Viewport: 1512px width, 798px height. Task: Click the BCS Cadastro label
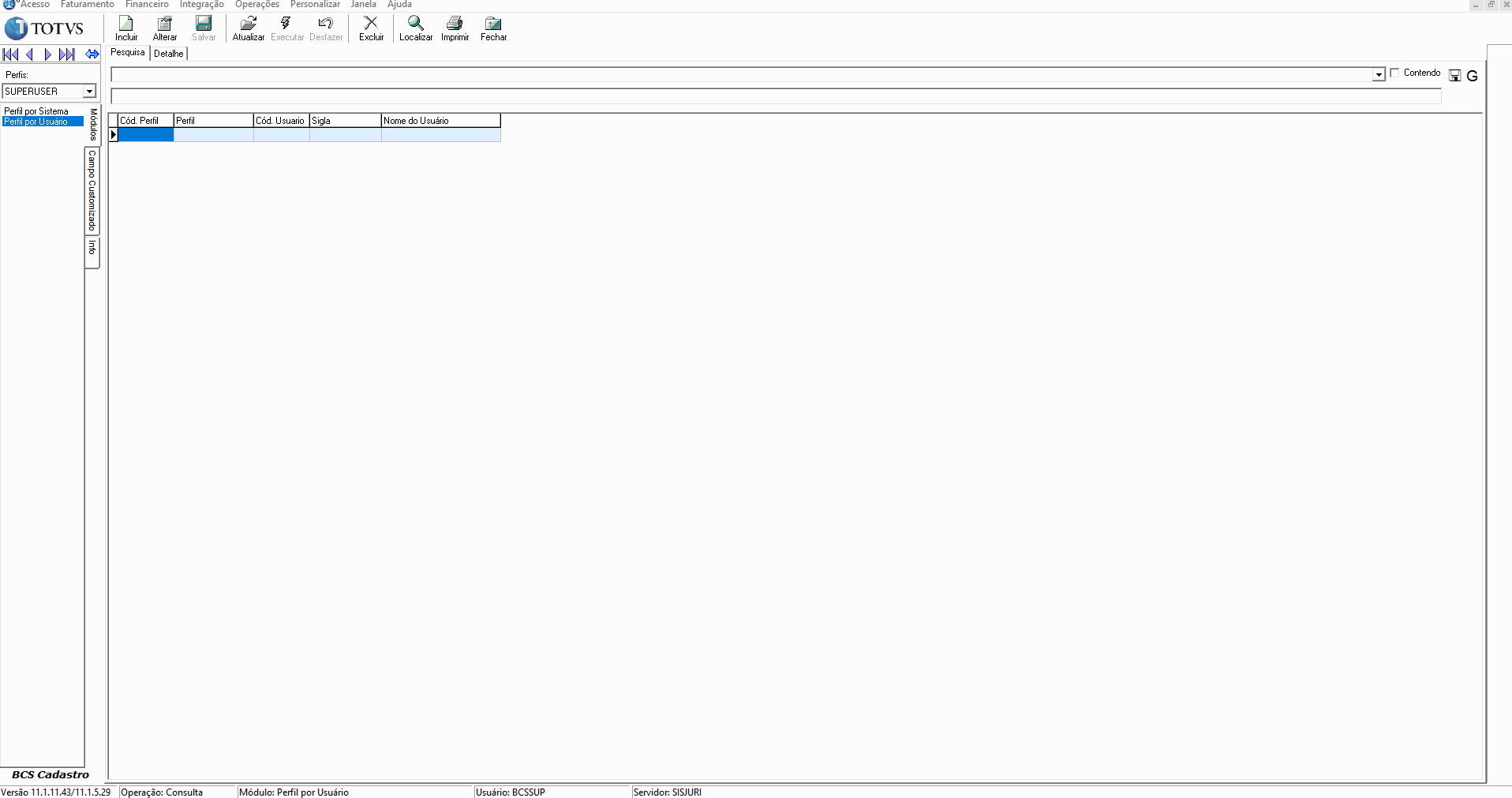pos(51,774)
